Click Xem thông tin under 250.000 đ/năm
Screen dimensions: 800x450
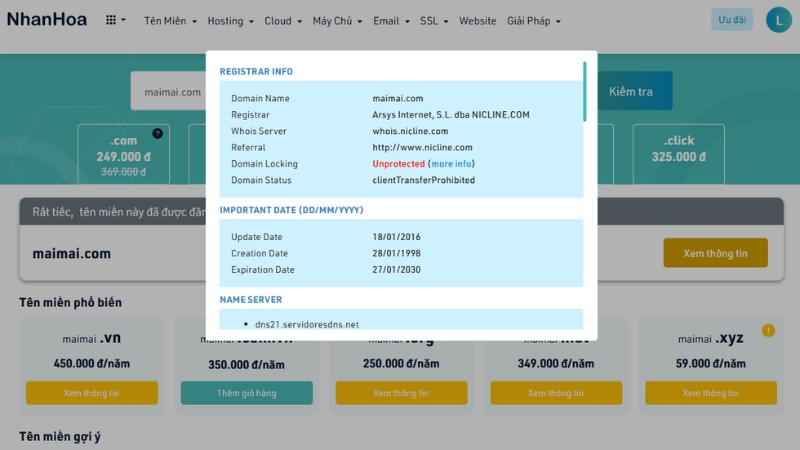[x=402, y=393]
